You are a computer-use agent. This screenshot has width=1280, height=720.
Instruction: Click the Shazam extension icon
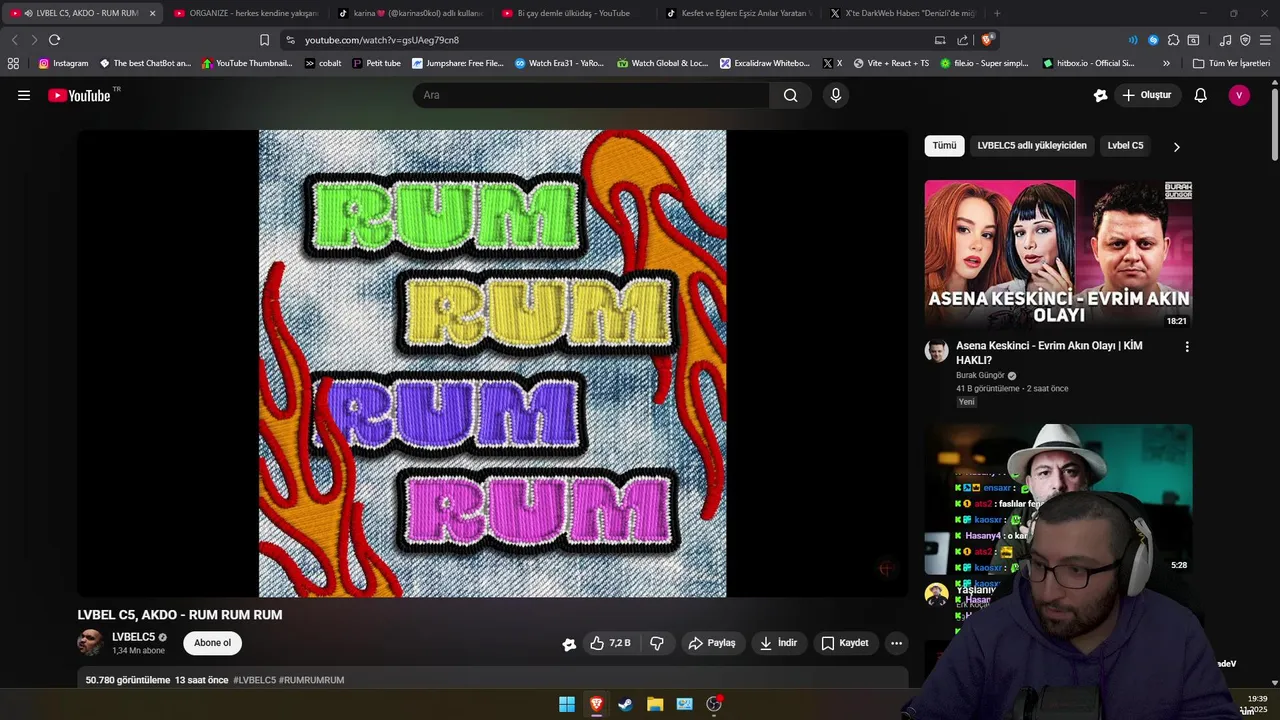tap(1153, 40)
